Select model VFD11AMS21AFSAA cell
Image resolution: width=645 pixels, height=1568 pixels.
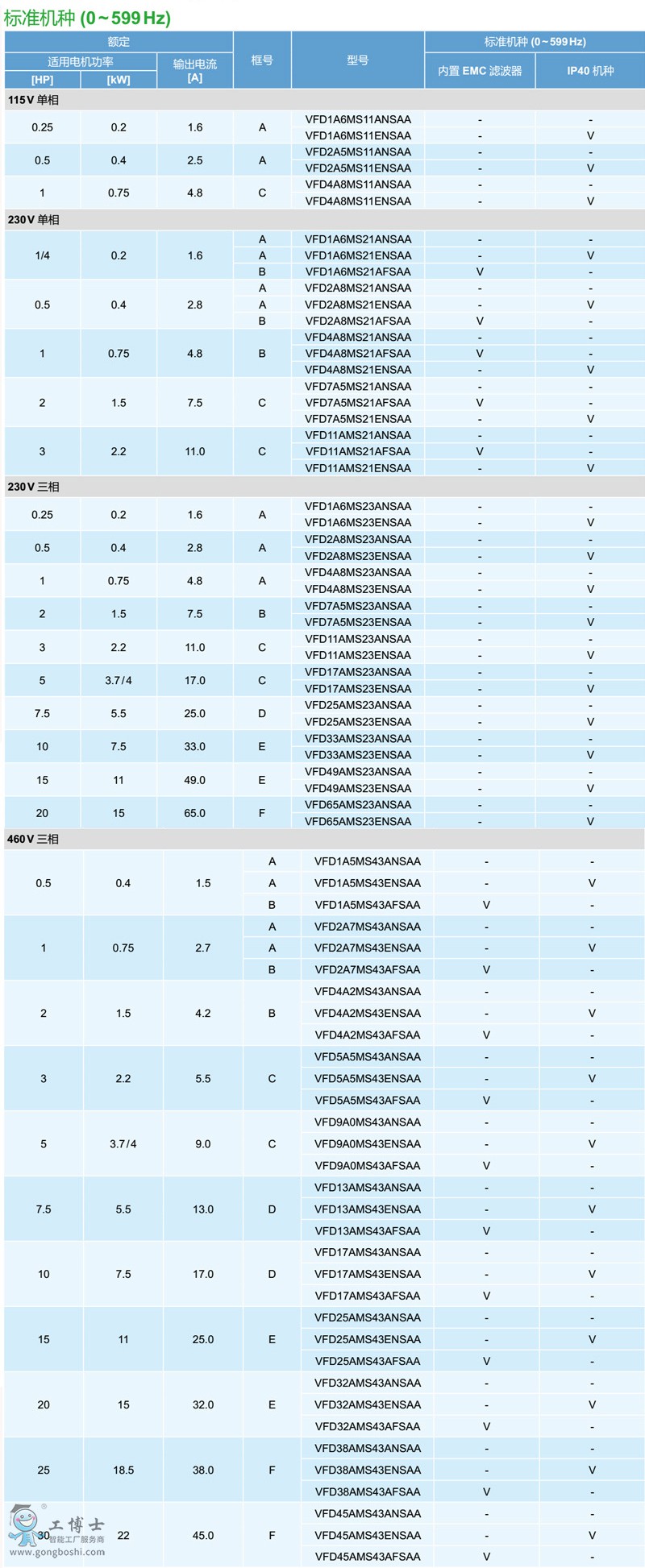point(358,451)
